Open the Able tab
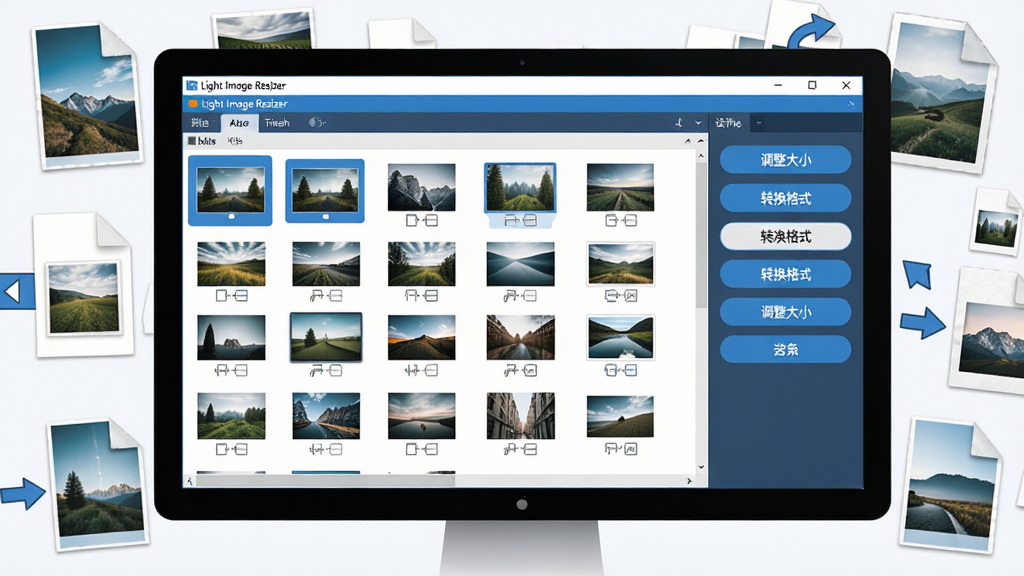This screenshot has height=576, width=1024. (x=239, y=123)
